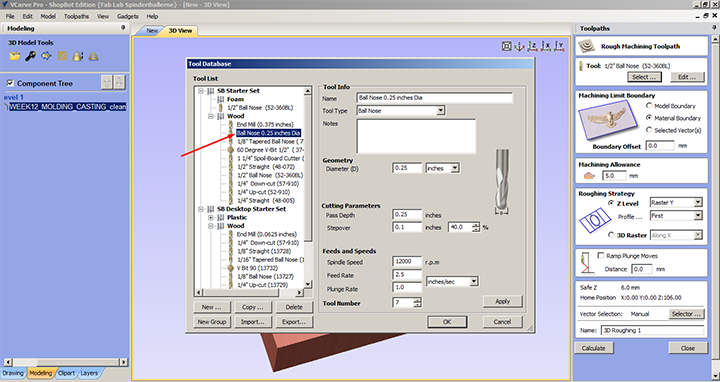The height and width of the screenshot is (382, 720).
Task: Click the diagonal split square model tool icon
Action: [62, 56]
